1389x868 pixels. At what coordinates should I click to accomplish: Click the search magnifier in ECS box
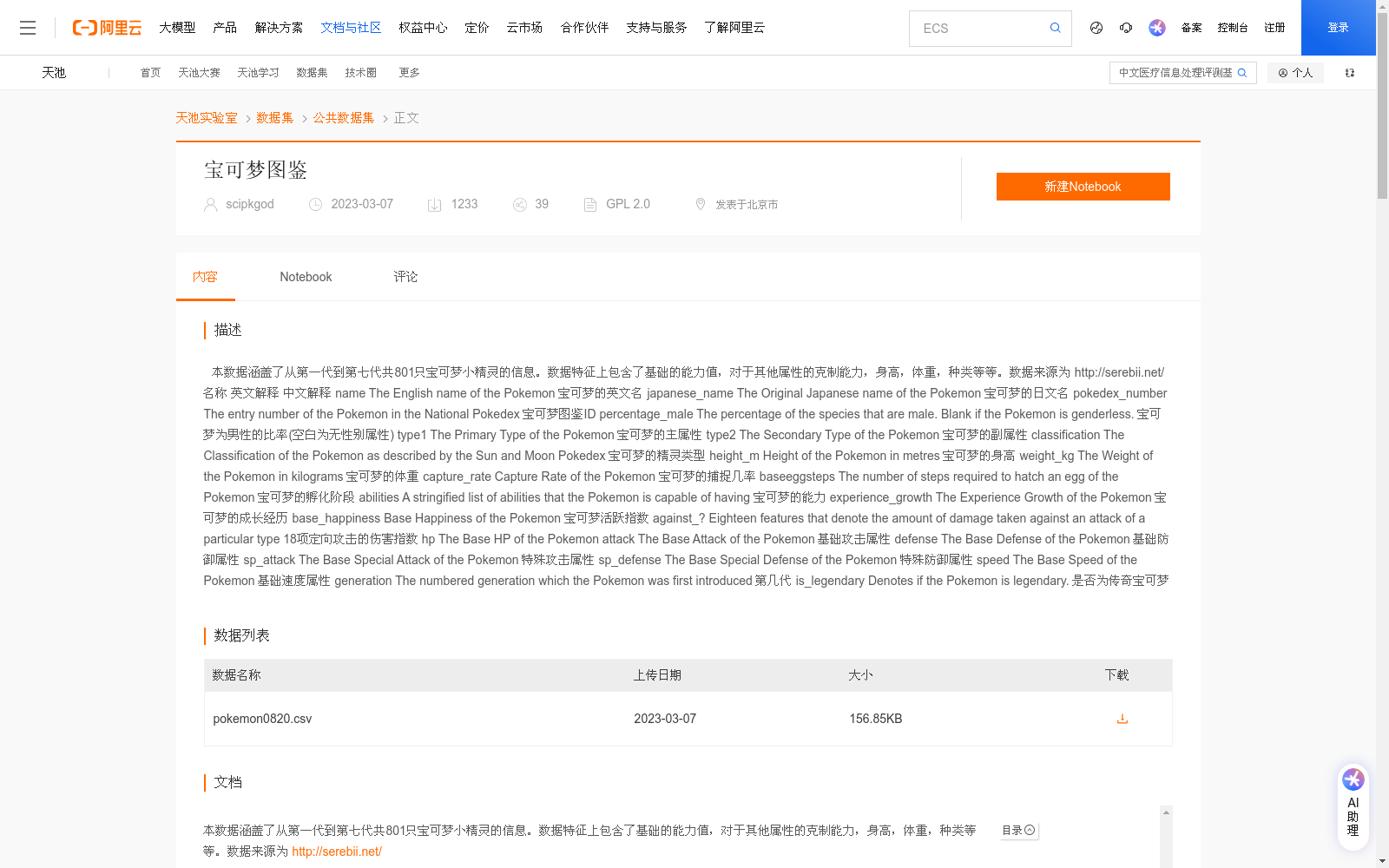pos(1055,28)
